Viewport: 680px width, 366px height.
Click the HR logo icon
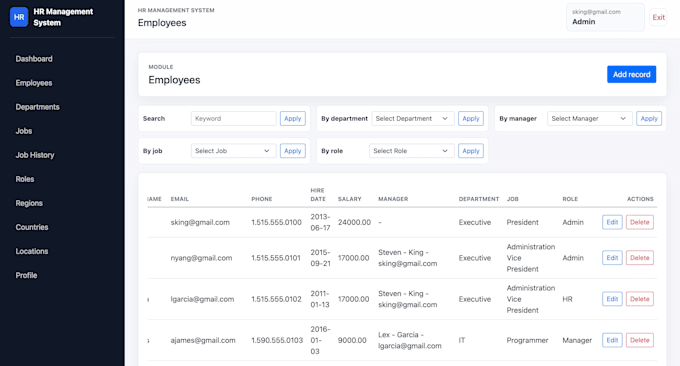(x=19, y=17)
